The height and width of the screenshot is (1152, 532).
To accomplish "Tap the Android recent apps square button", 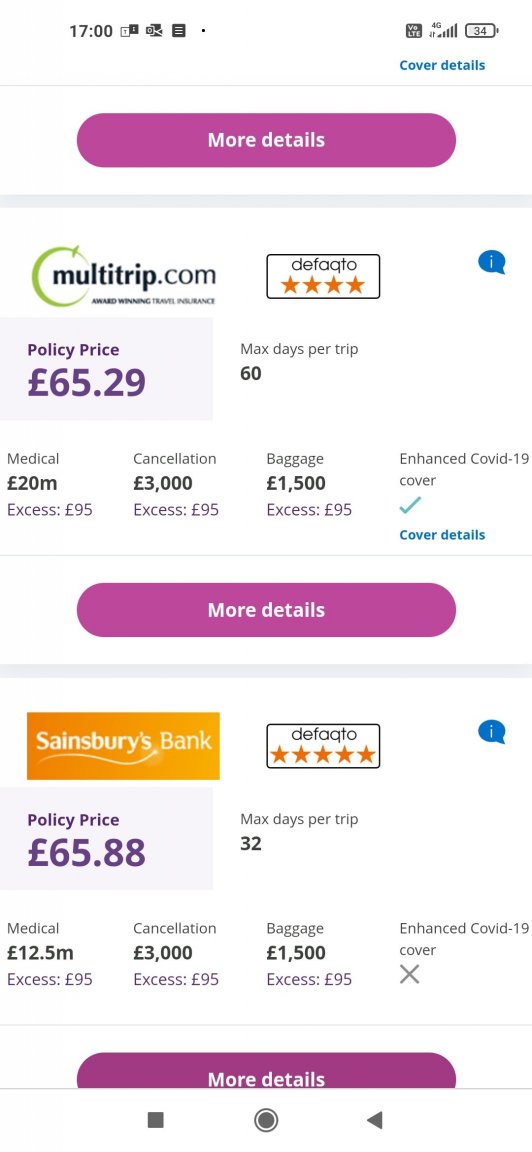I will click(x=156, y=1120).
